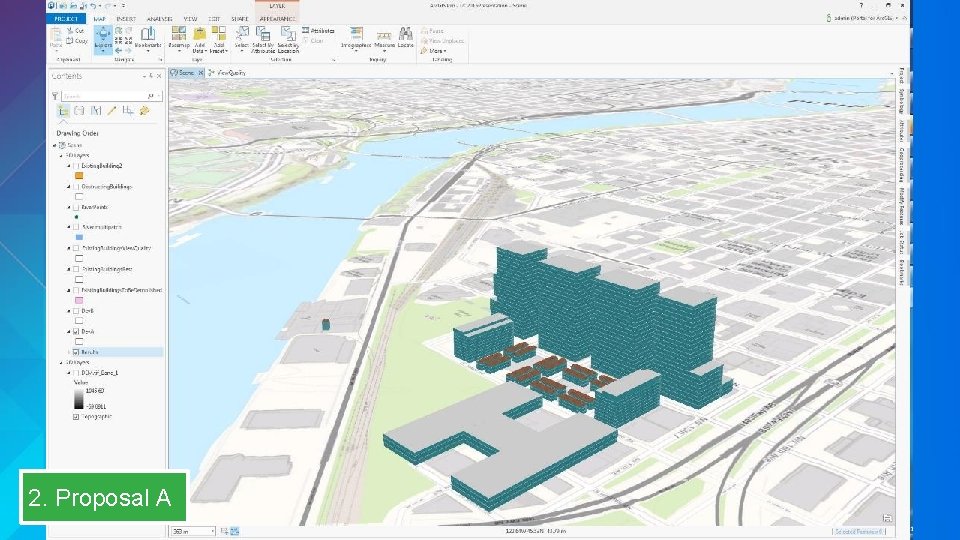Viewport: 960px width, 540px height.
Task: Expand the DestructingBuildings layer
Action: click(68, 186)
